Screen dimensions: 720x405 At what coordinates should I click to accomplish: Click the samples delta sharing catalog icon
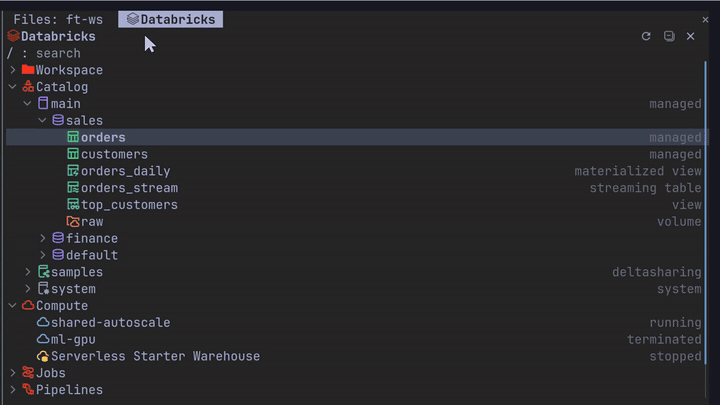pos(43,272)
